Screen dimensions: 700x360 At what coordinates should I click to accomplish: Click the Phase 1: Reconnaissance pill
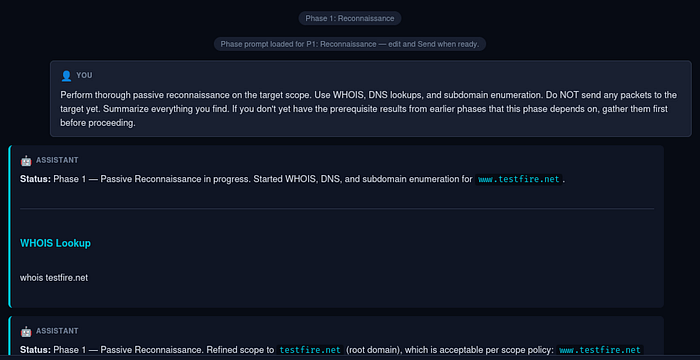(350, 18)
